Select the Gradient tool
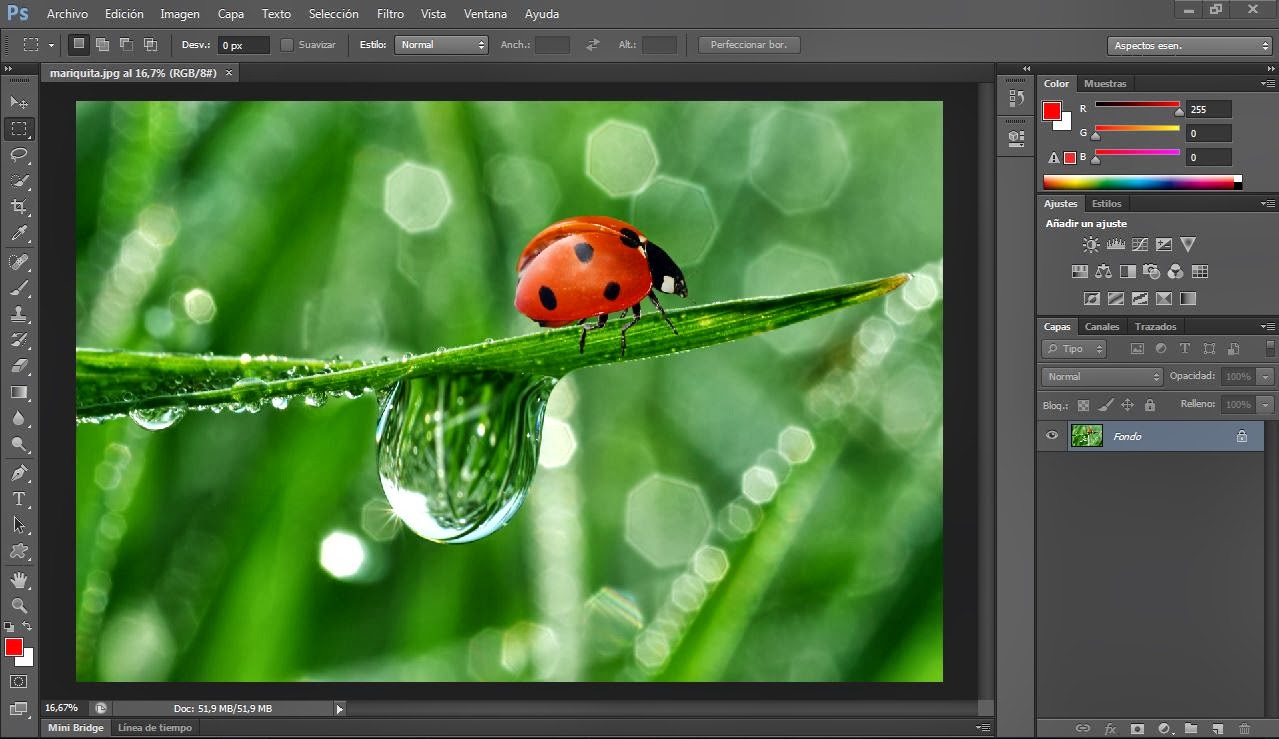 (19, 392)
